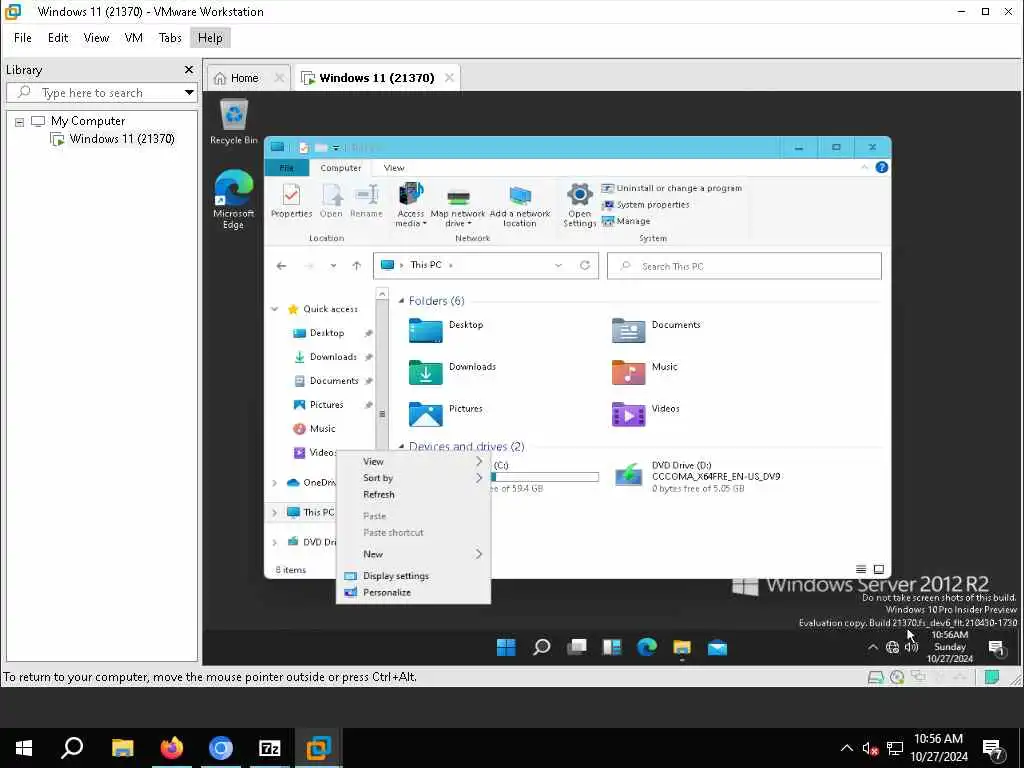
Task: Open address bar history dropdown
Action: tap(558, 265)
